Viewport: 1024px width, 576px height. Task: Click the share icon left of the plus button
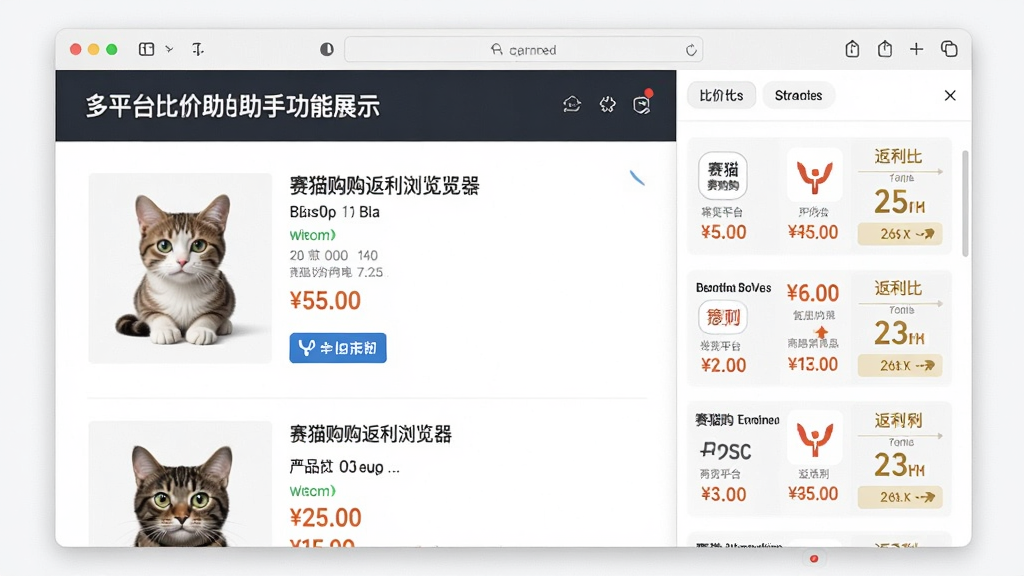[885, 48]
